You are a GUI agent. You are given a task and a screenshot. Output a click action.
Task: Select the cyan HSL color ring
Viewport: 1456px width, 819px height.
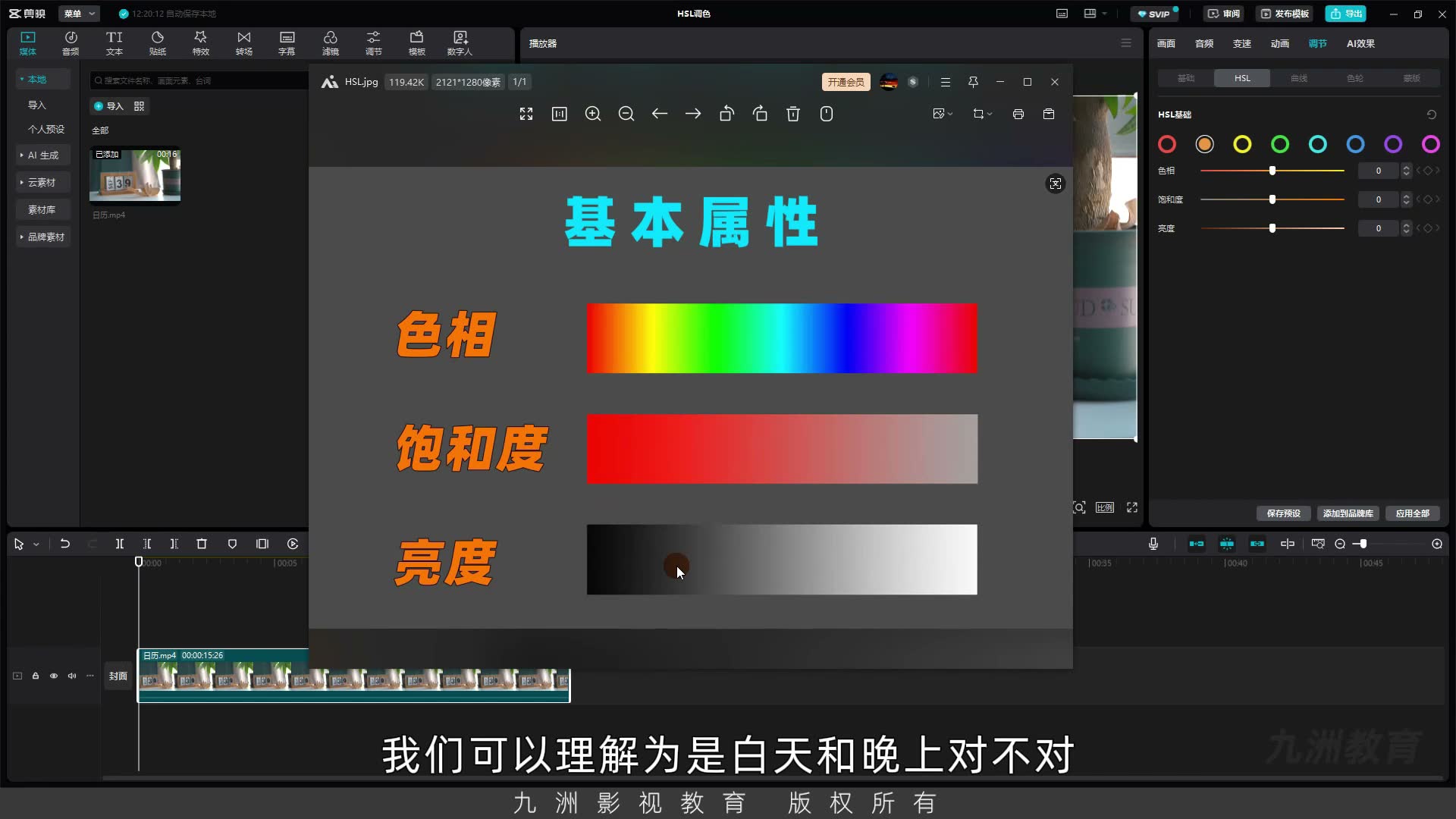(x=1318, y=144)
